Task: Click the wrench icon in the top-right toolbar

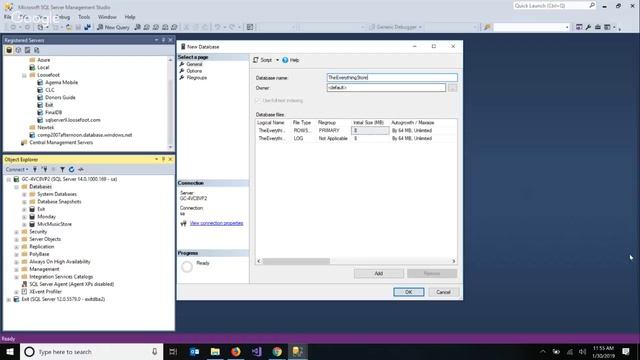Action: point(588,27)
